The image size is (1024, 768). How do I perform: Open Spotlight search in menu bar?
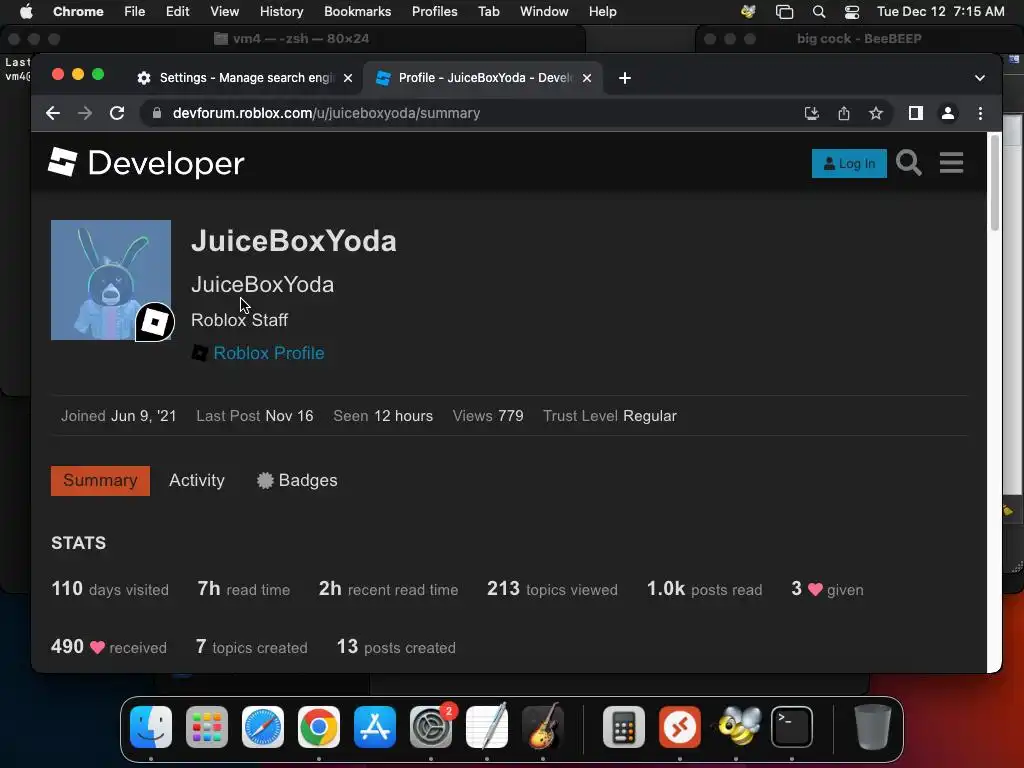[818, 11]
